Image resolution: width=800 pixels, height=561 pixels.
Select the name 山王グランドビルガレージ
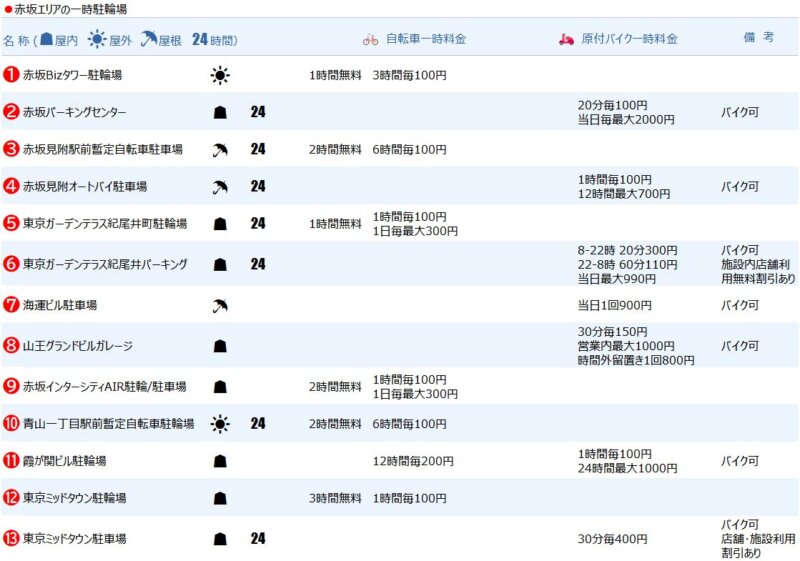78,346
